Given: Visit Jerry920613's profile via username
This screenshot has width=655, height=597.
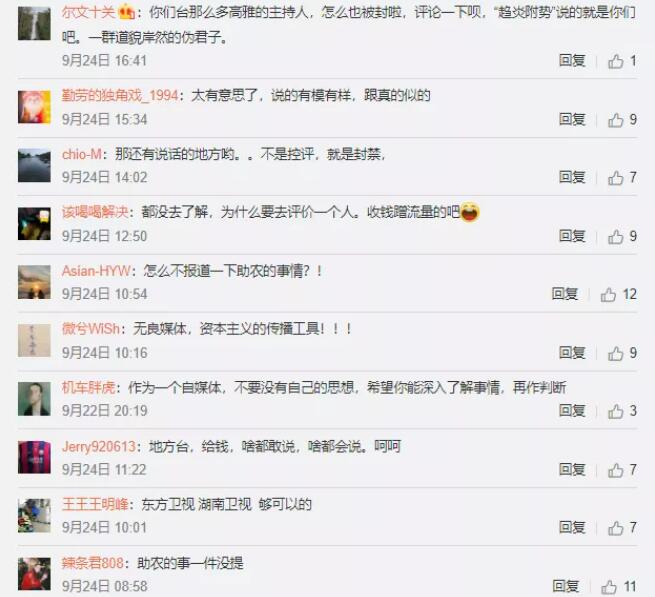Looking at the screenshot, I should [x=99, y=446].
